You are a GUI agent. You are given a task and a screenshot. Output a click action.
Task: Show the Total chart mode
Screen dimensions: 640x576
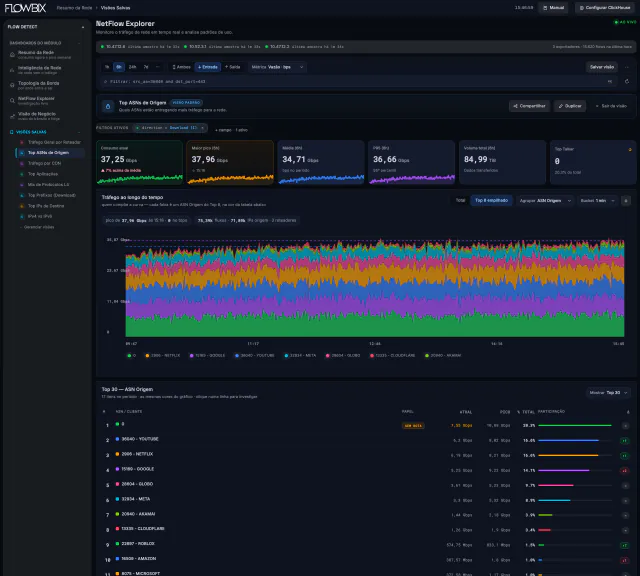pos(460,200)
